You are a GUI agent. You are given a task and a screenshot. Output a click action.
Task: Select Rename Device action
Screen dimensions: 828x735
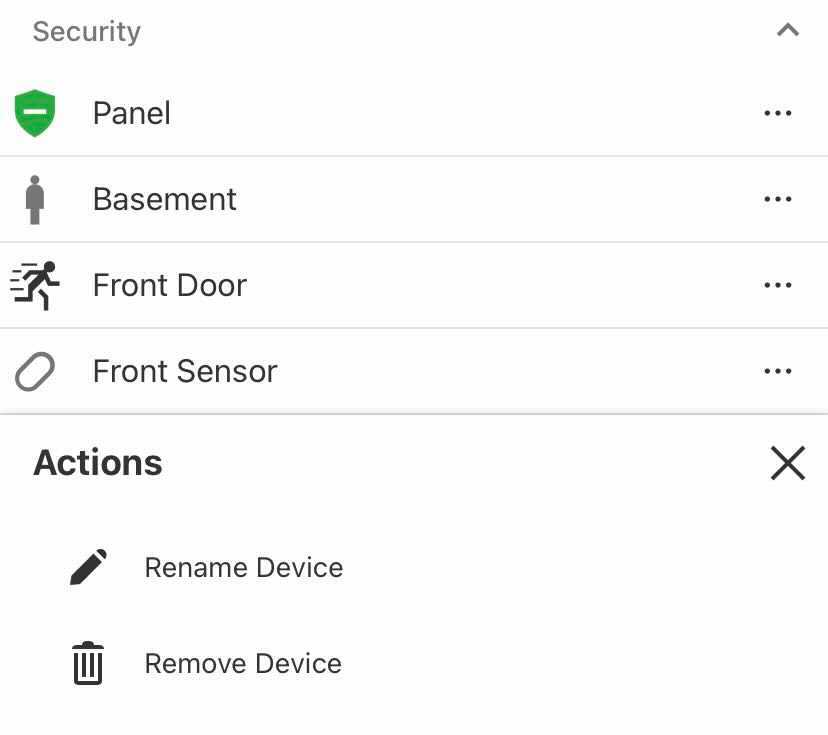coord(243,567)
